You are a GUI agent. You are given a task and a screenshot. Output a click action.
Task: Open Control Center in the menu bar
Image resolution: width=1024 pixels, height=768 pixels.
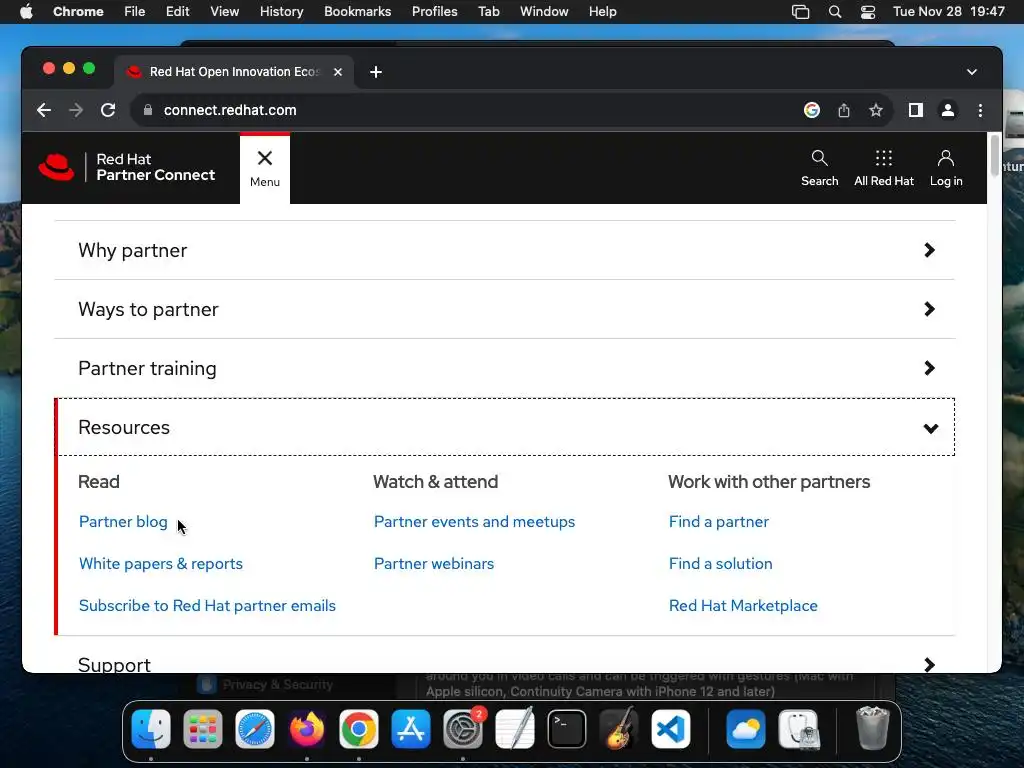point(867,12)
